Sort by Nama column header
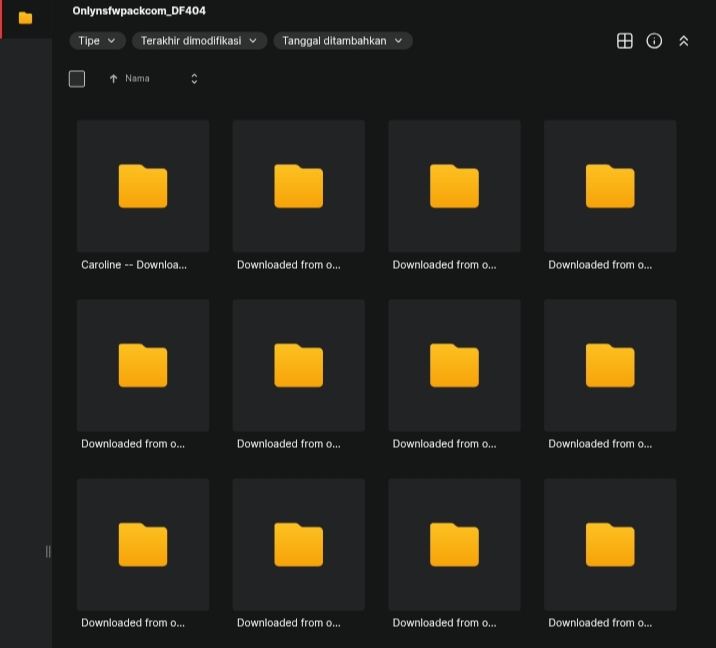716x648 pixels. coord(137,79)
